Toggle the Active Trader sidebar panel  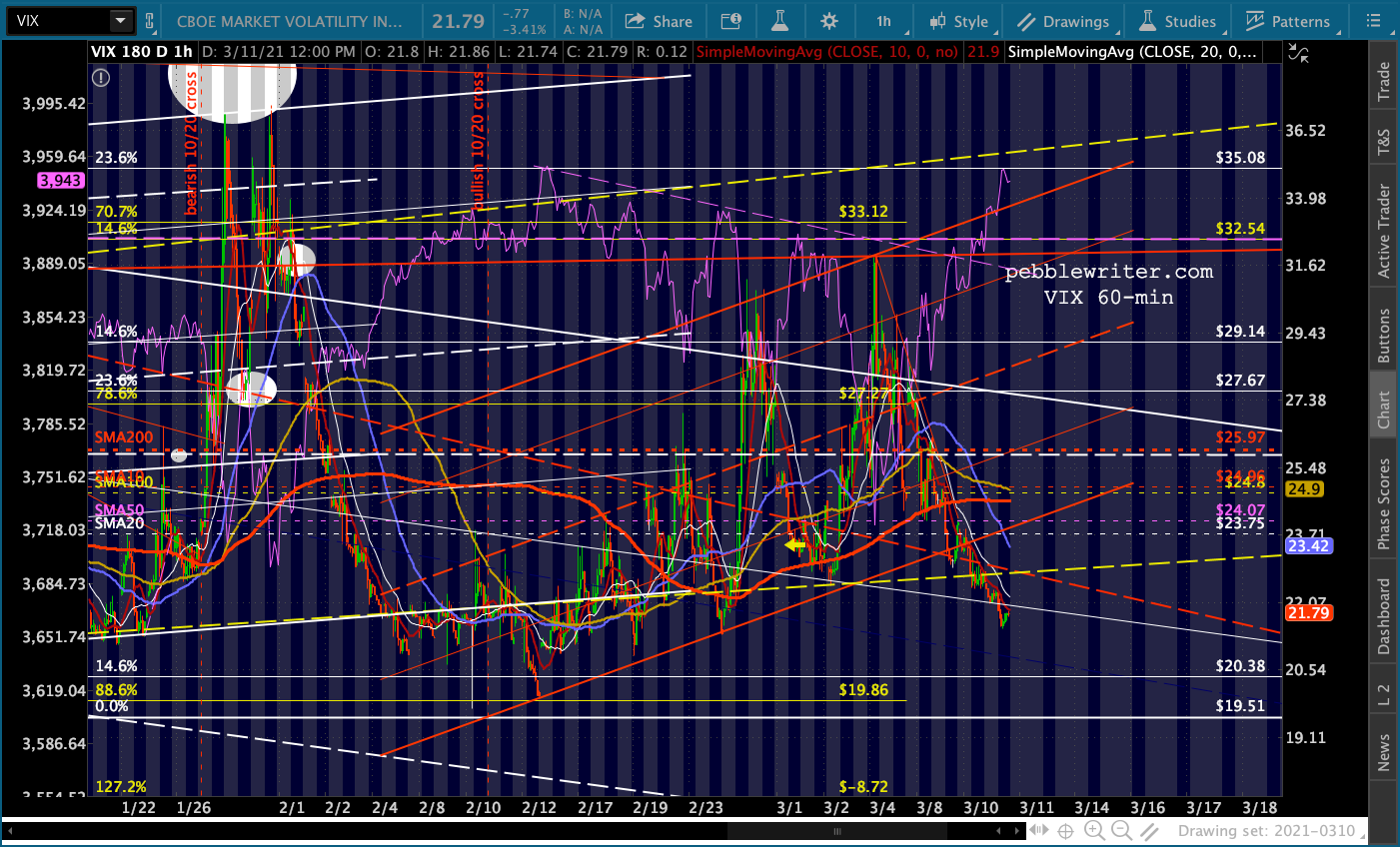coord(1384,231)
